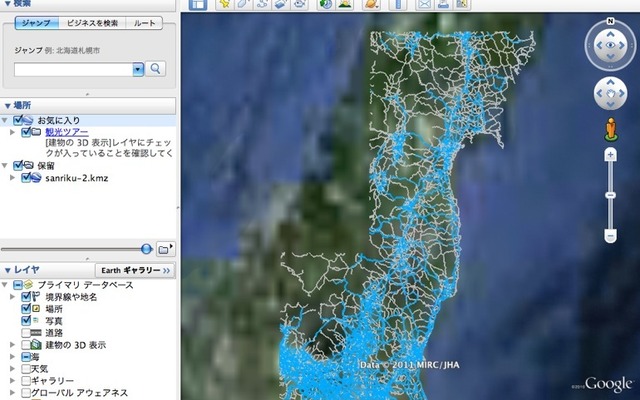Select the sanriku-2.kmz entry
The height and width of the screenshot is (400, 640).
click(x=77, y=178)
